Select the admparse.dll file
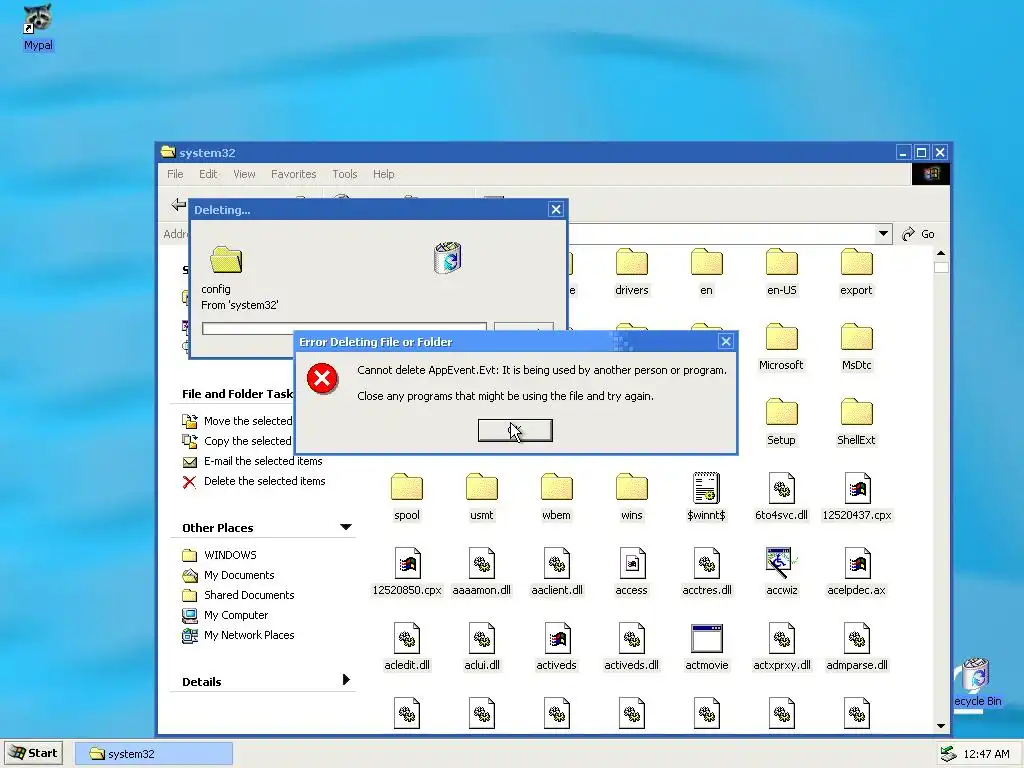Viewport: 1024px width, 768px height. pyautogui.click(x=857, y=648)
